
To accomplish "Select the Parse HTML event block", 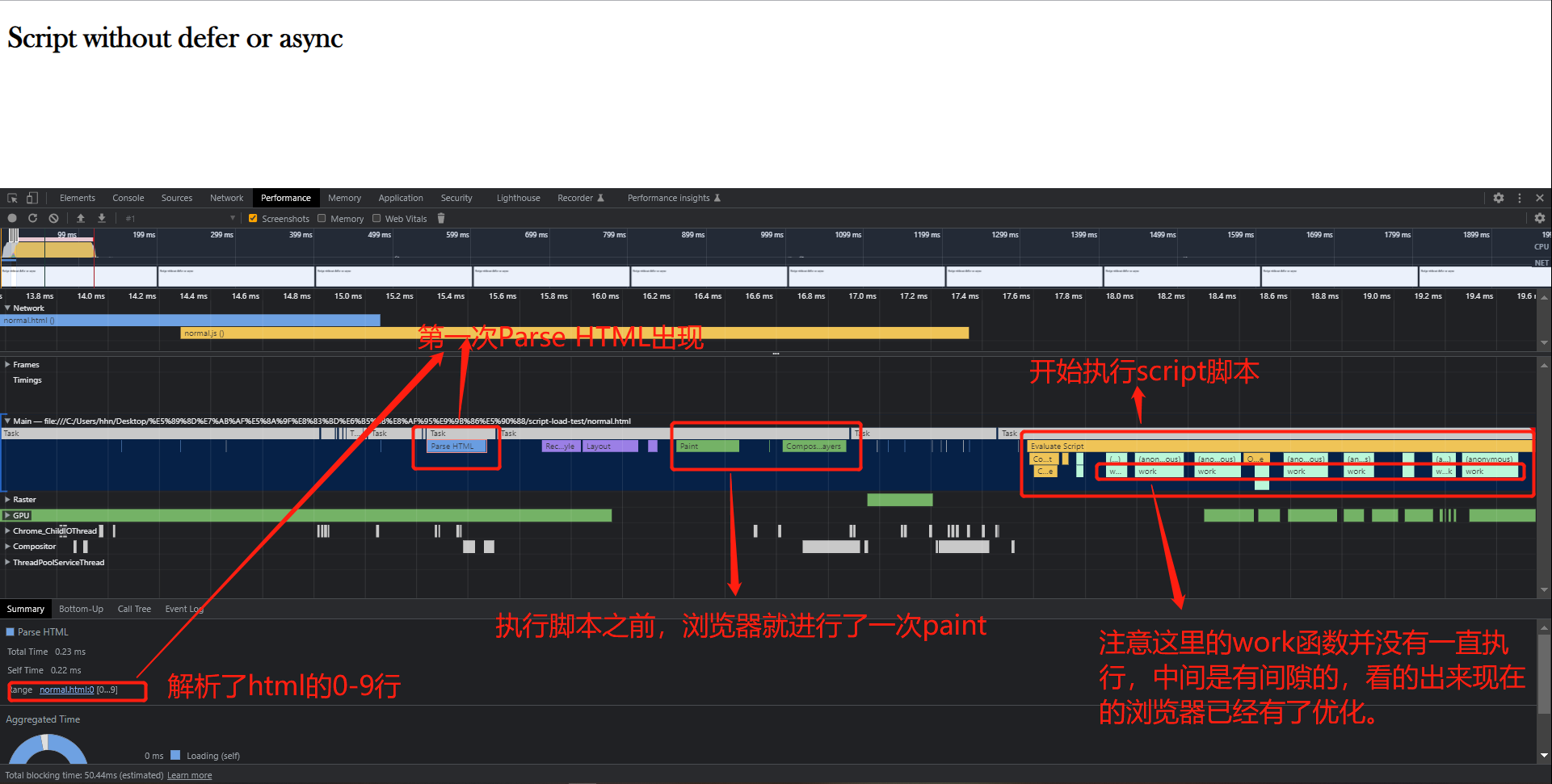I will [x=456, y=446].
